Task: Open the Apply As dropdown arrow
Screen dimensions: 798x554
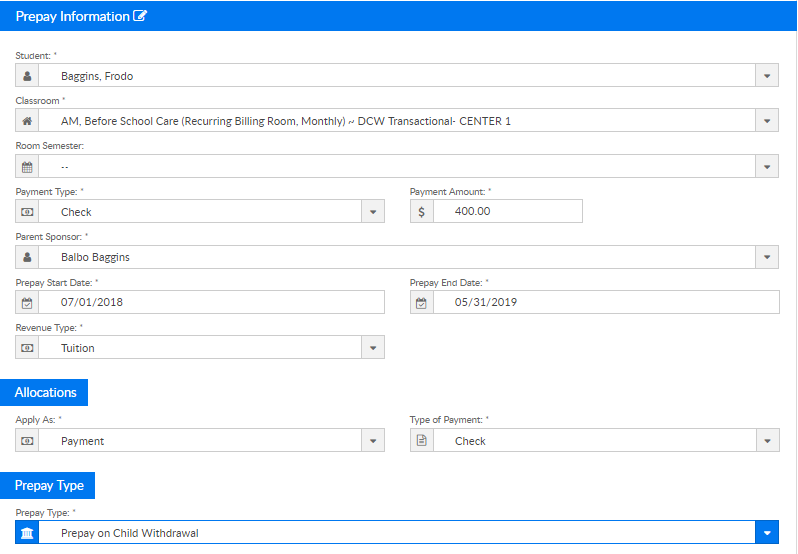Action: pos(373,441)
